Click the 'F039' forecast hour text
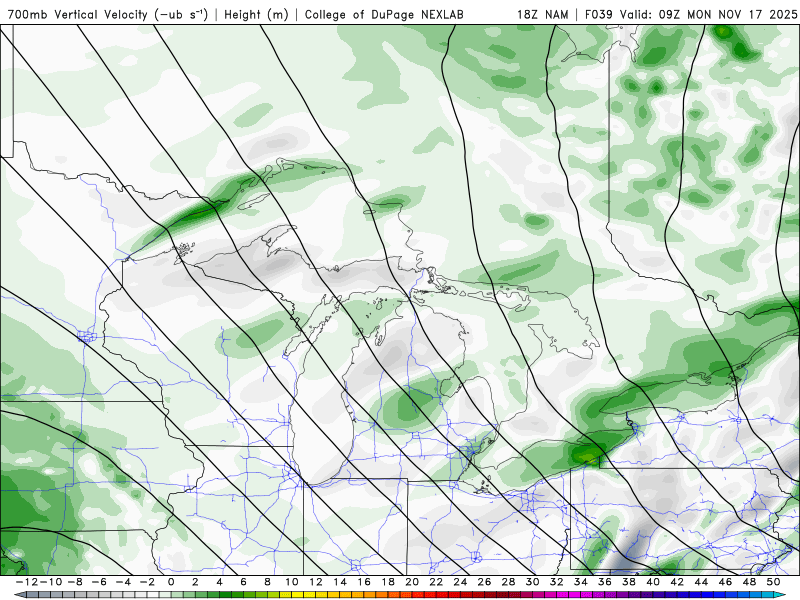Viewport: 800px width, 600px height. (599, 14)
